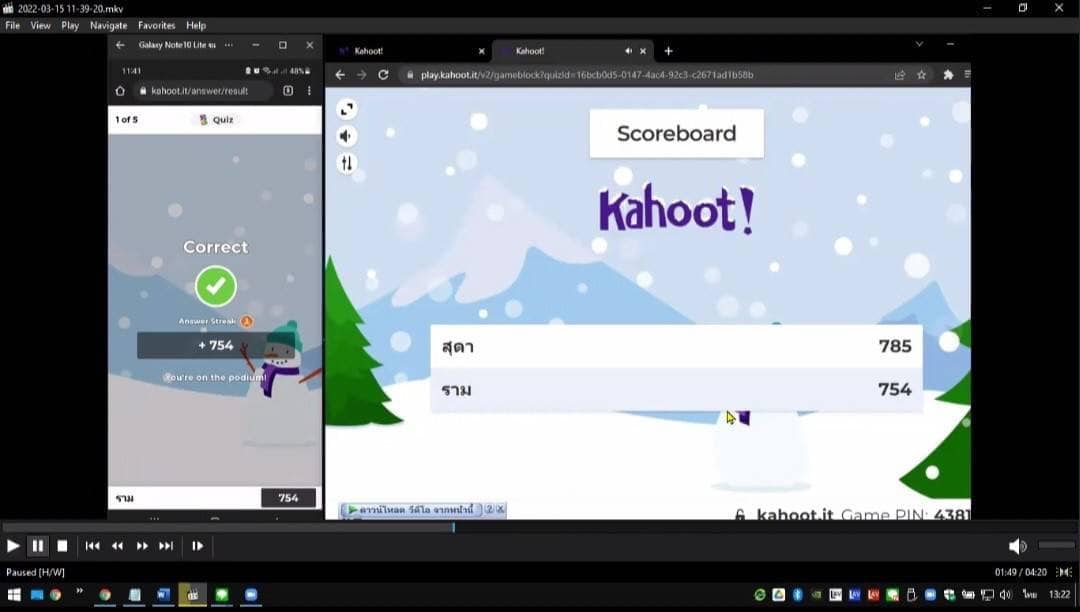
Task: Rewind the video with the double-left arrows
Action: pos(117,546)
